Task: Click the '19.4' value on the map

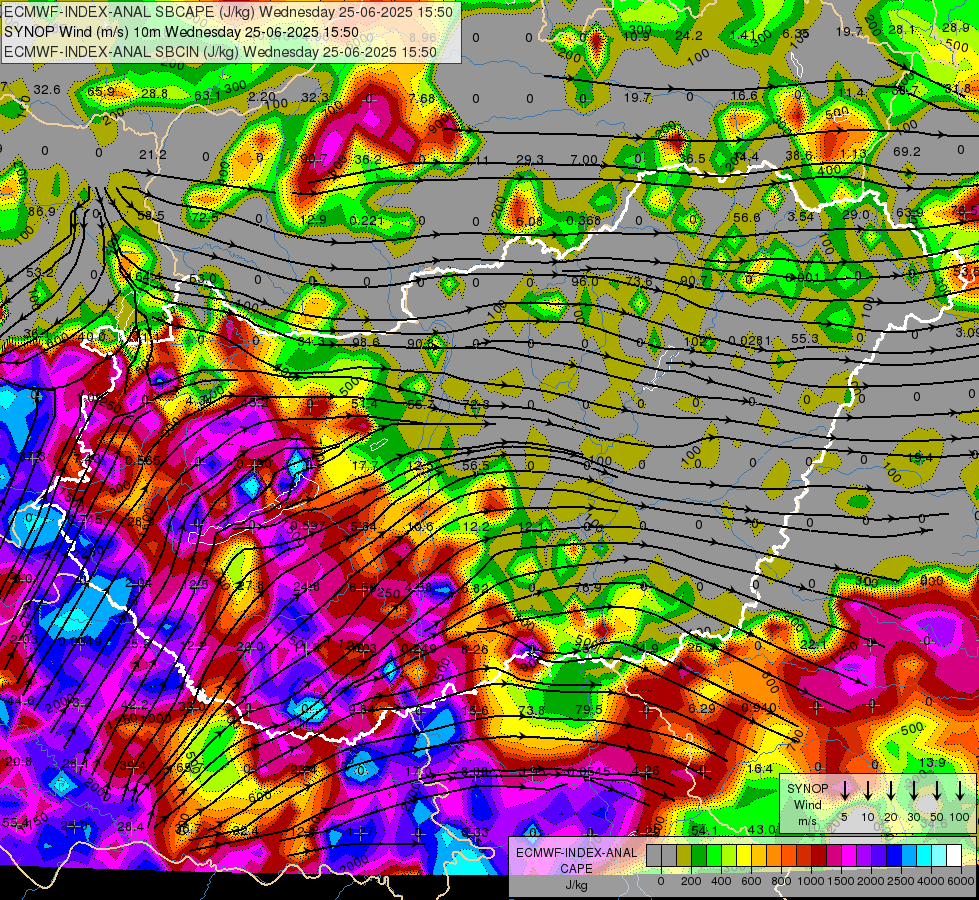Action: pyautogui.click(x=920, y=458)
